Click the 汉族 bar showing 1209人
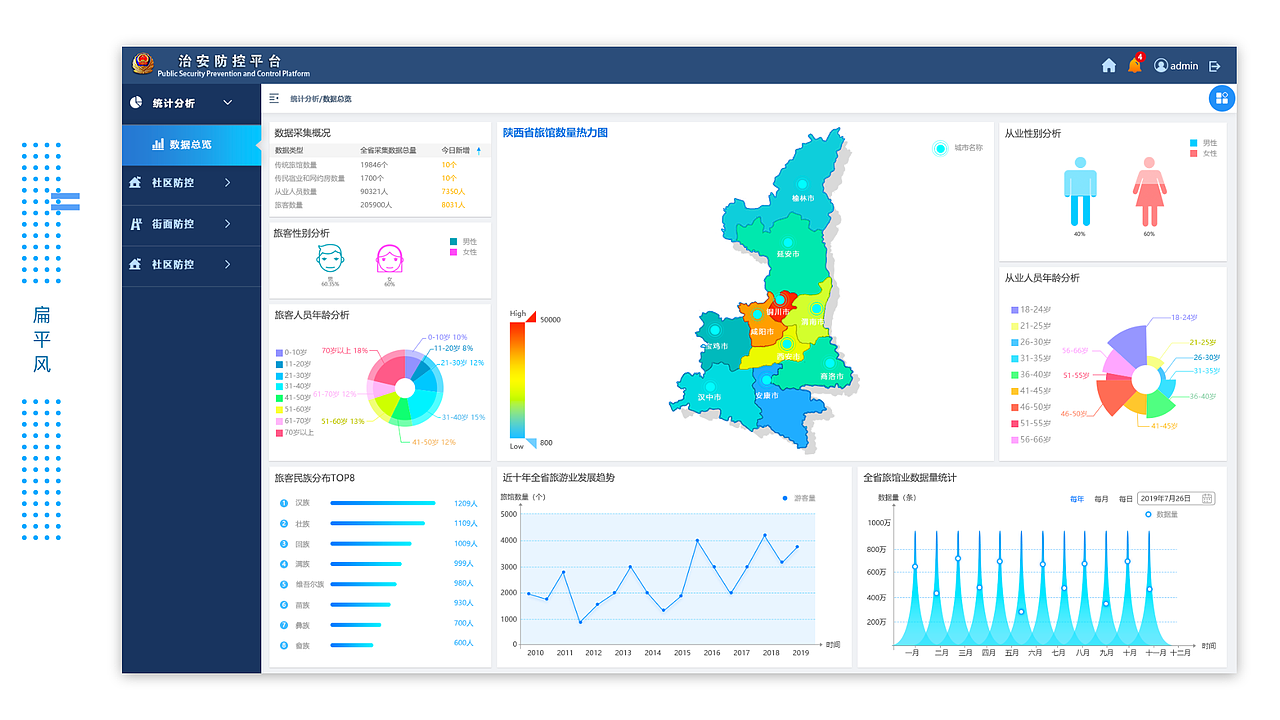The image size is (1280, 720). click(383, 503)
